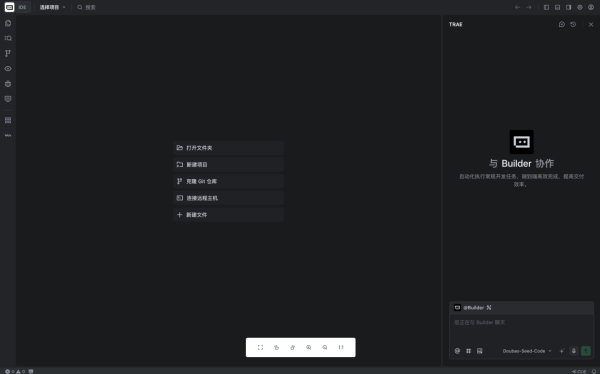This screenshot has width=600, height=374.
Task: Click the @ mention icon below chat input
Action: [457, 351]
